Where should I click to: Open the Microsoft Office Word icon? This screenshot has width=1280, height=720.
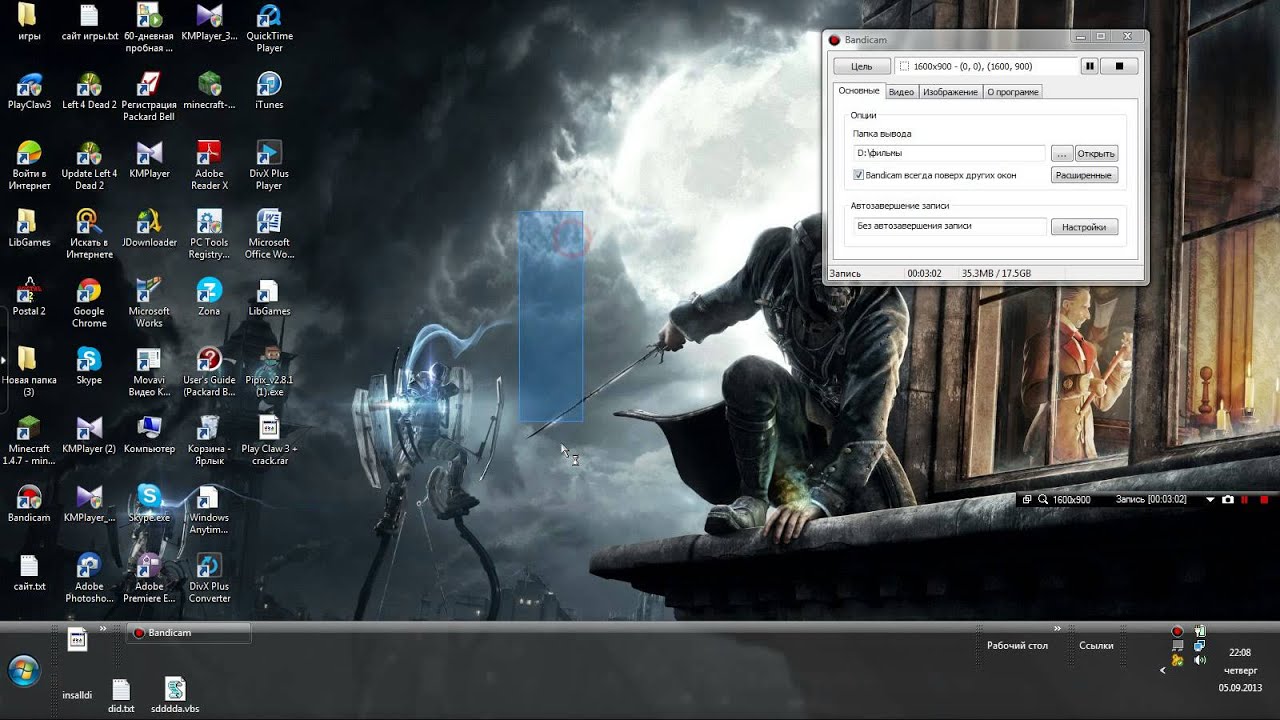coord(269,233)
